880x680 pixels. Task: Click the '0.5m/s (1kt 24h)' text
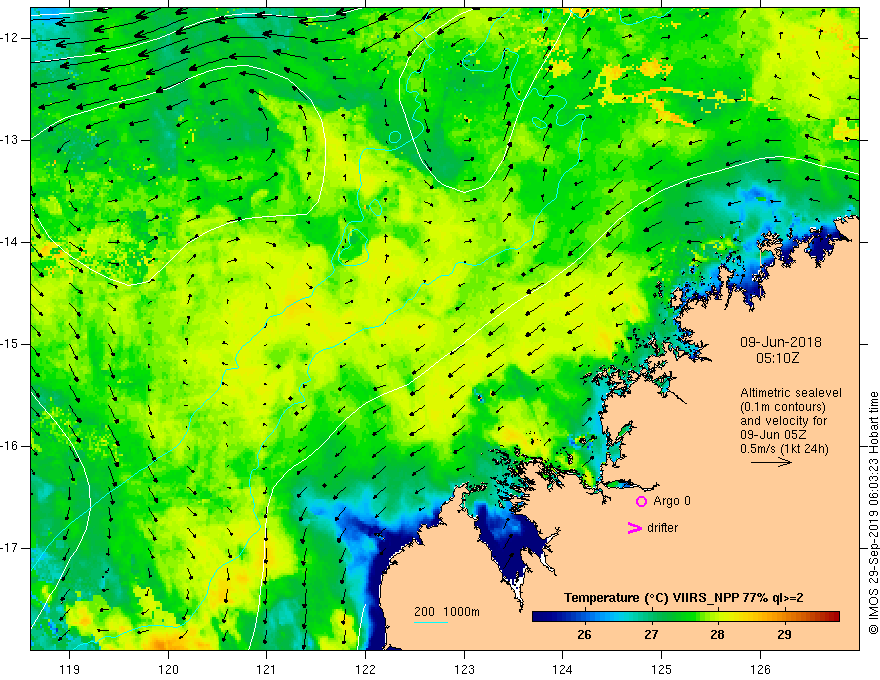tap(784, 449)
